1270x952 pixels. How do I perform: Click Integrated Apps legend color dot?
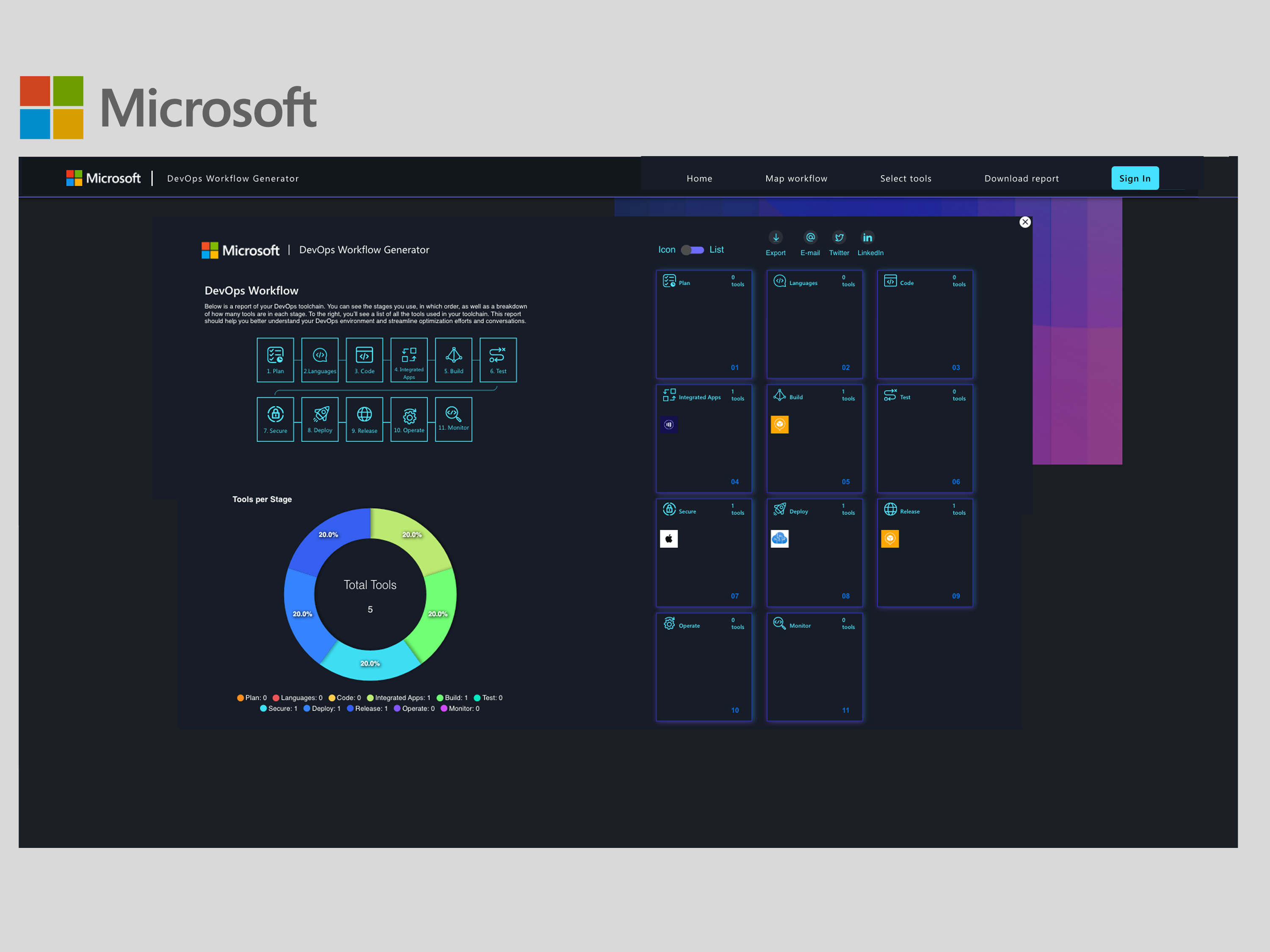(370, 698)
